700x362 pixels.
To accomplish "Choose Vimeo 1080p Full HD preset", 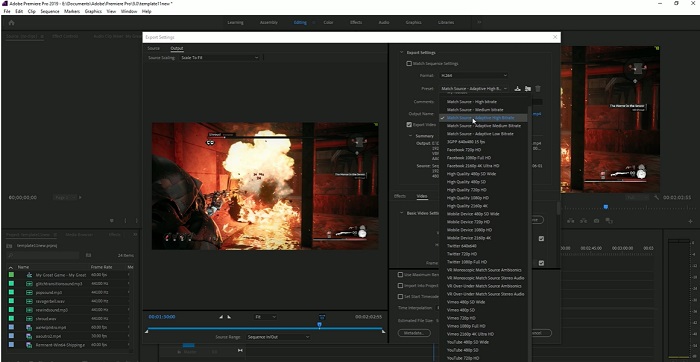I will (466, 326).
